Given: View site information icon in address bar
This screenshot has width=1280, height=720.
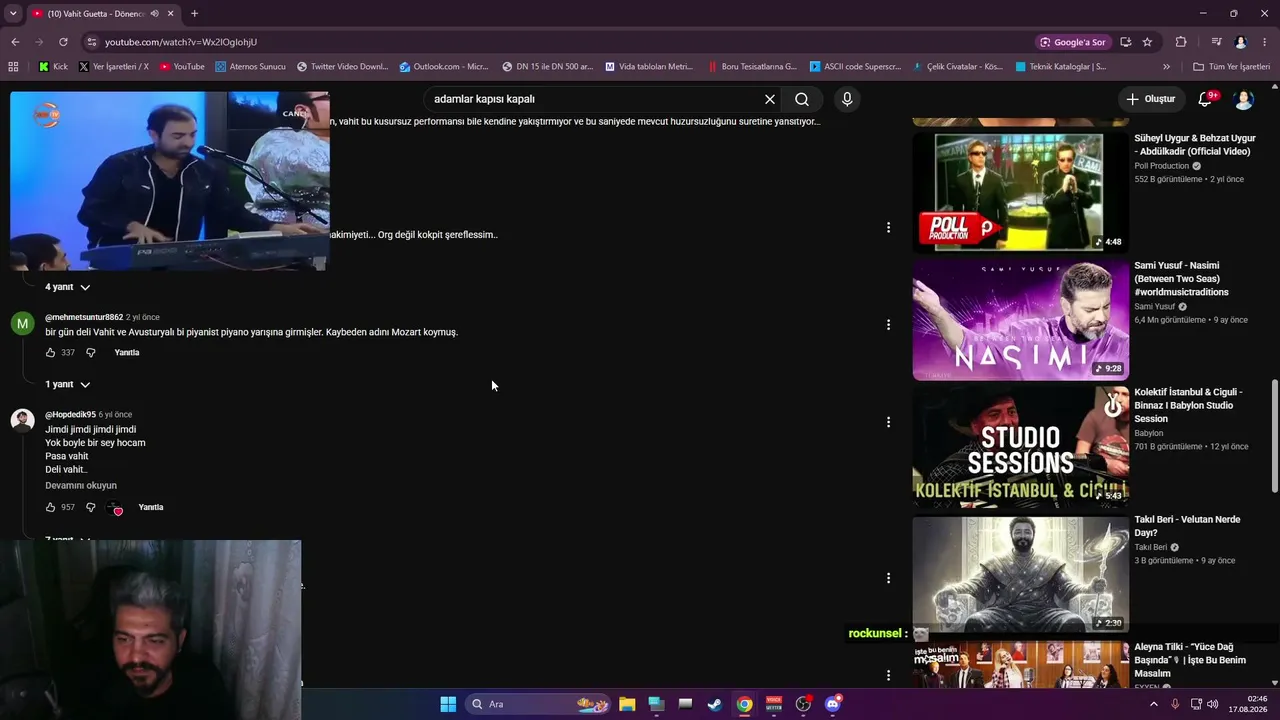Looking at the screenshot, I should click(92, 42).
